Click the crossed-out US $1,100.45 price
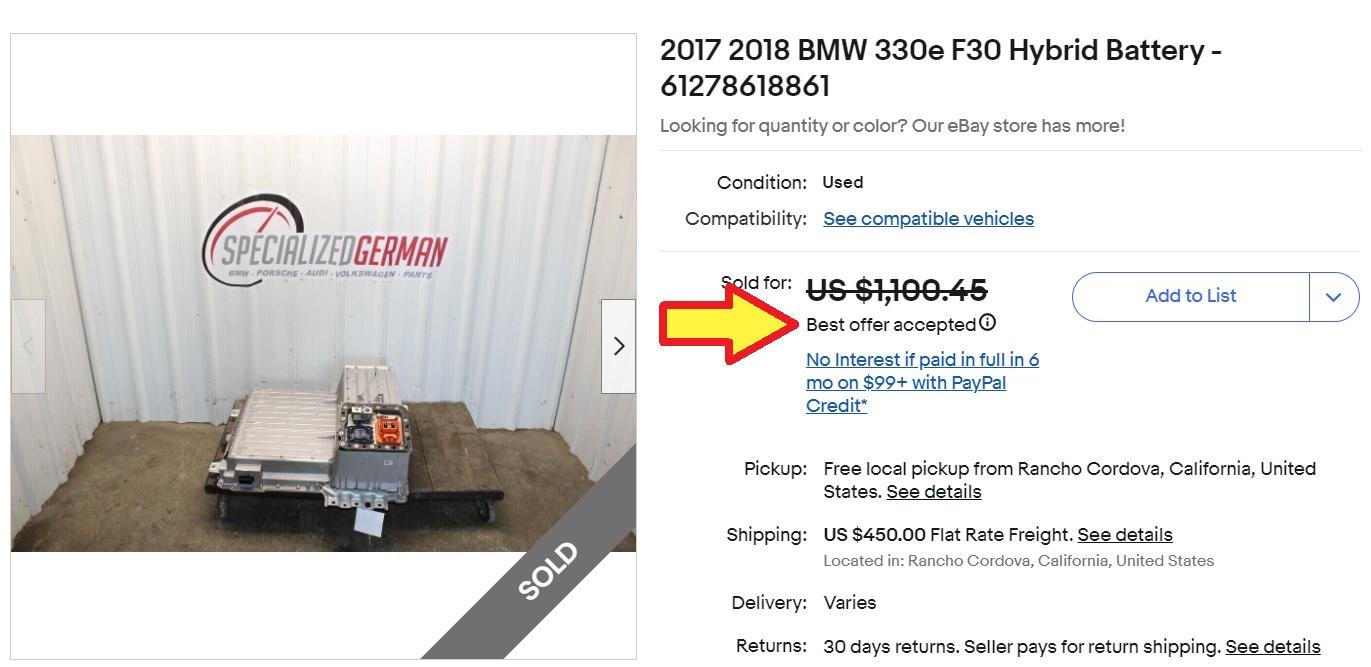The height and width of the screenshot is (667, 1371). coord(896,290)
